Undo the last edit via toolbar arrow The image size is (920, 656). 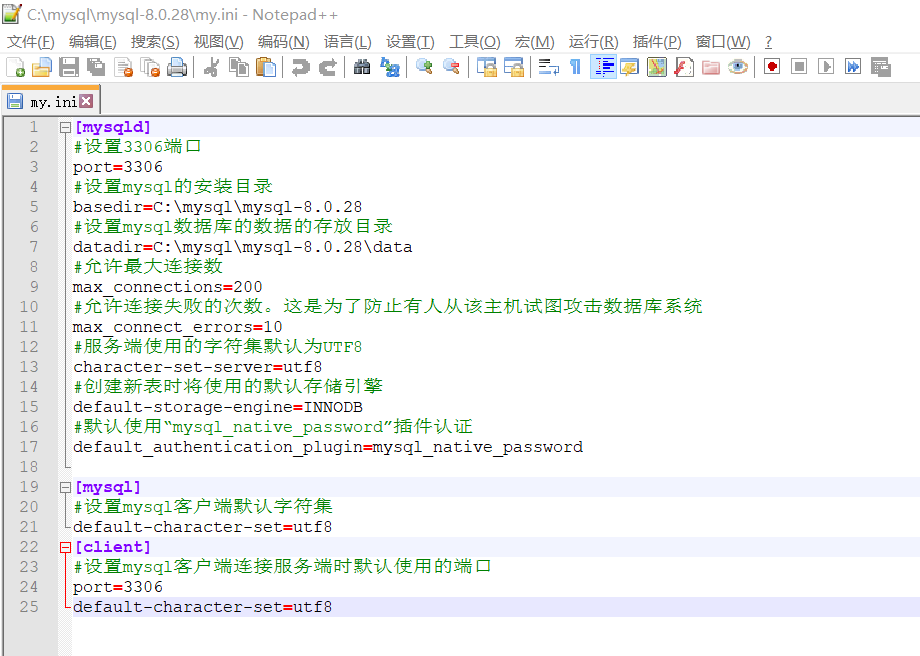point(300,67)
